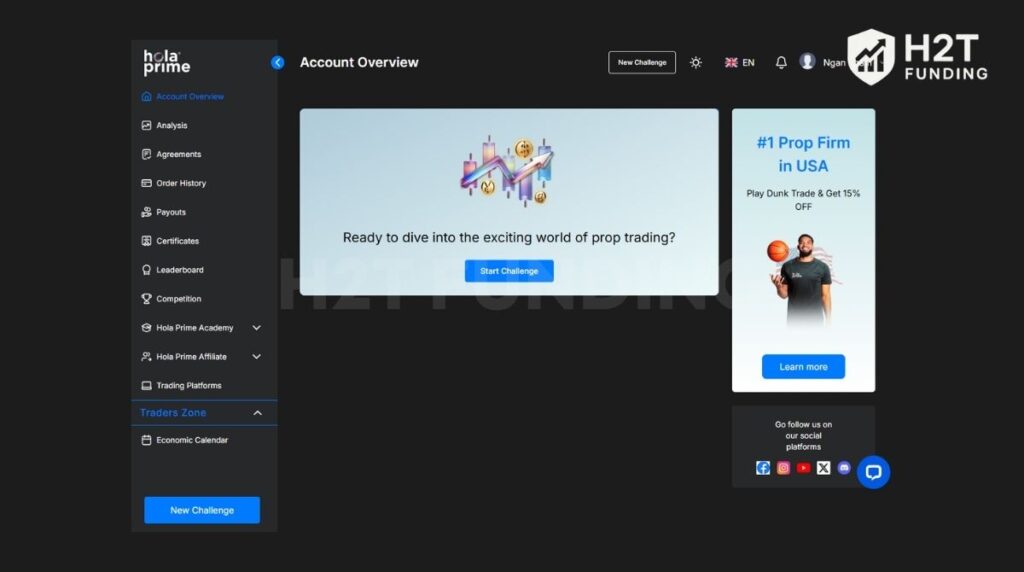Click the Order History card icon

[146, 183]
